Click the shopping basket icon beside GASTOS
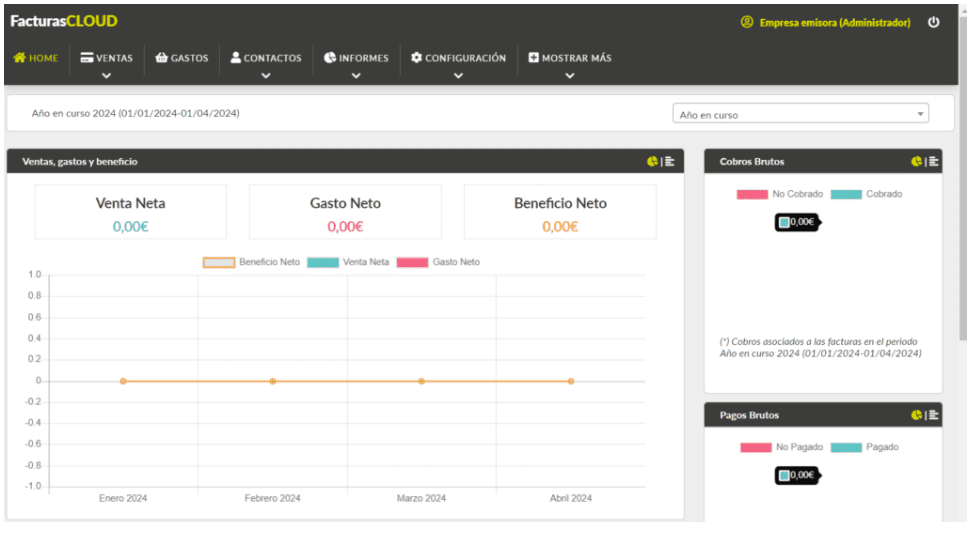Image resolution: width=971 pixels, height=537 pixels. [x=162, y=58]
